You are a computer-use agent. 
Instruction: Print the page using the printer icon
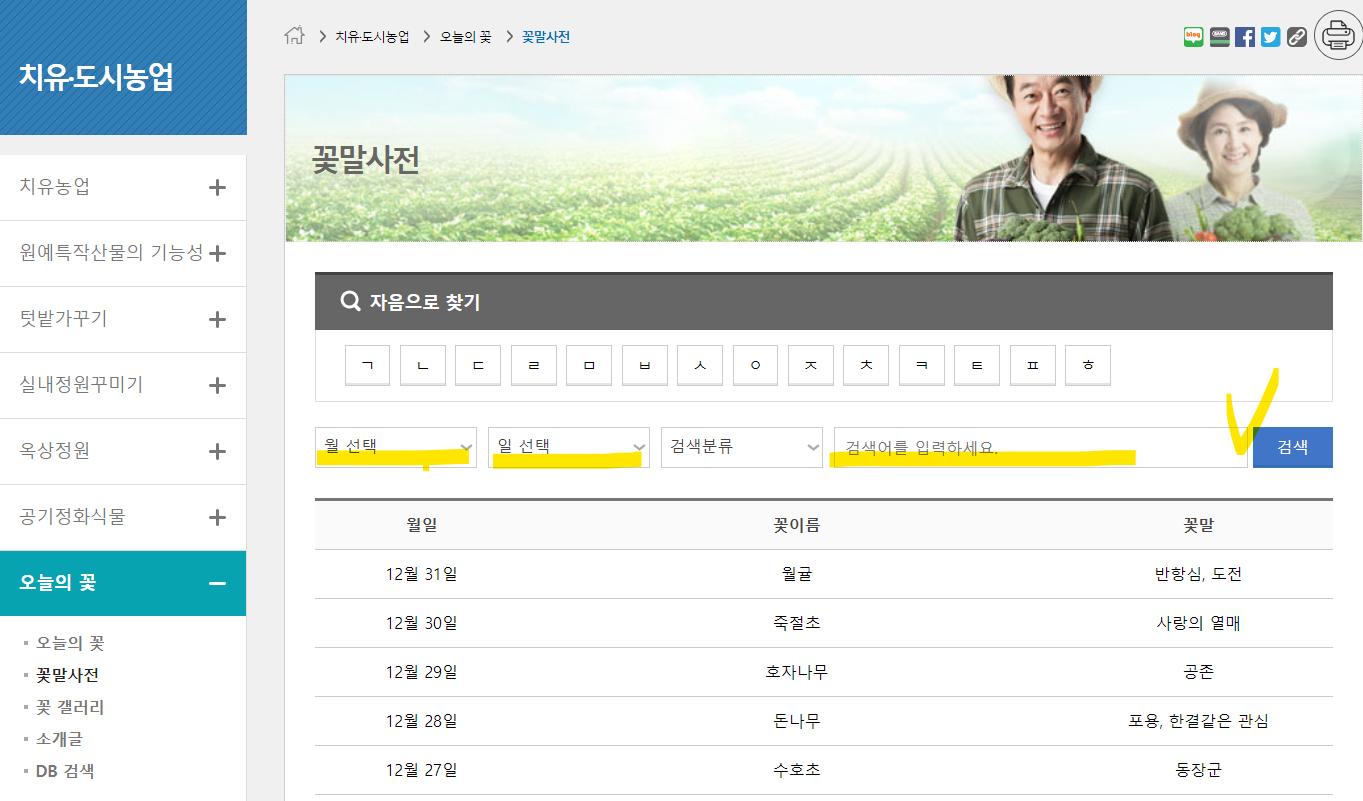(1337, 33)
